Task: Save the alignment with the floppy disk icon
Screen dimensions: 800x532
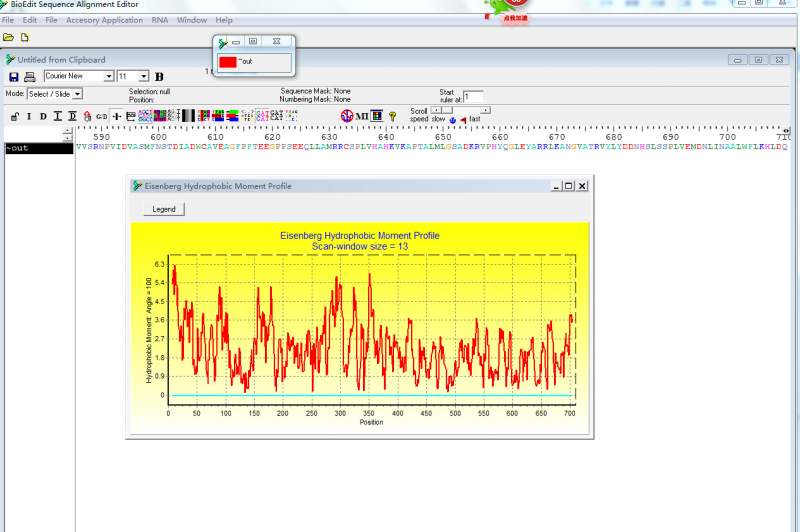Action: tap(13, 77)
